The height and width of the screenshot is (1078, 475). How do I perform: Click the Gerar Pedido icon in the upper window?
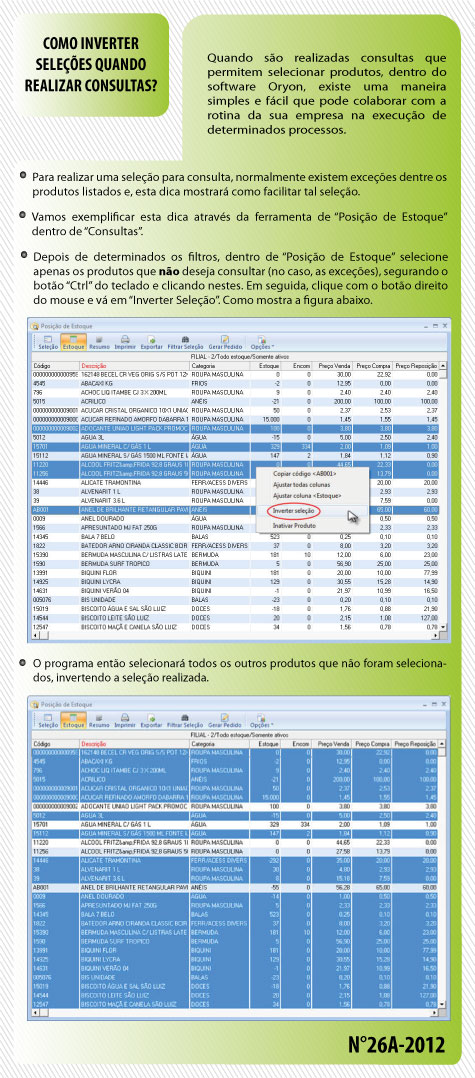tap(225, 342)
